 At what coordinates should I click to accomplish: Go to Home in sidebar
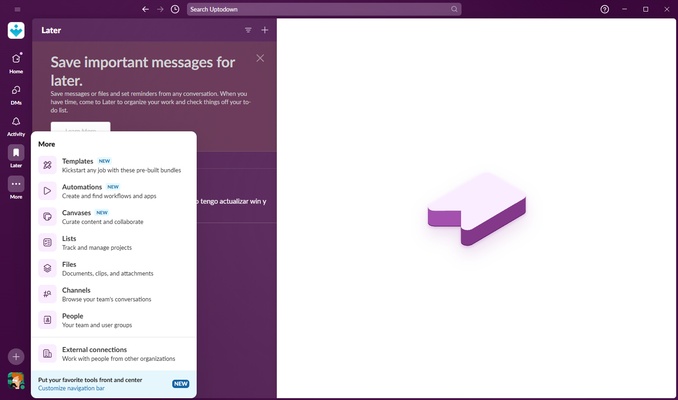[x=16, y=62]
